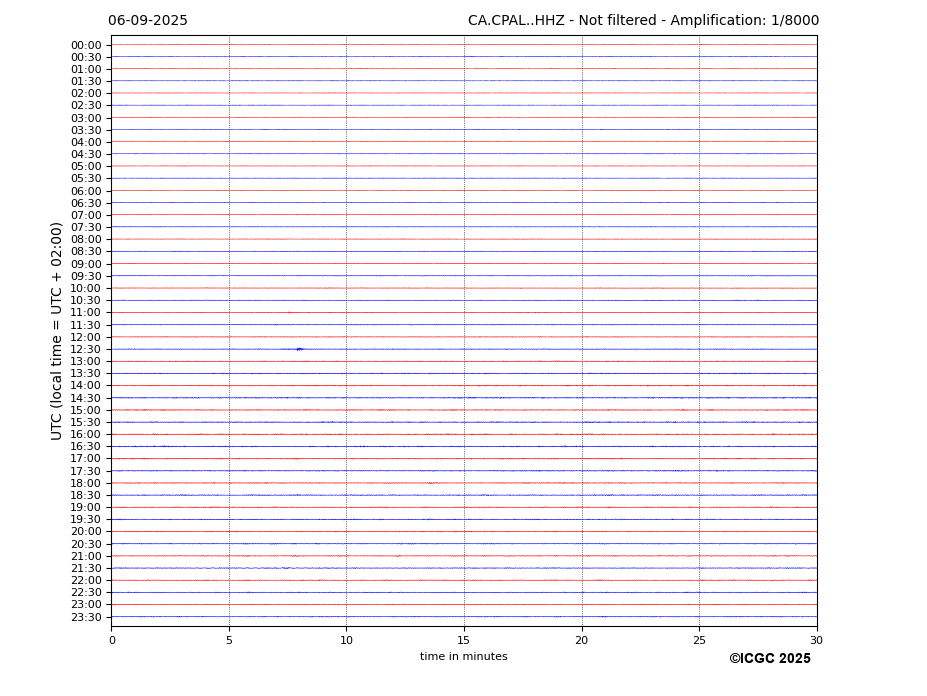Click the 18:30 time row label
This screenshot has width=927, height=696.
(86, 496)
